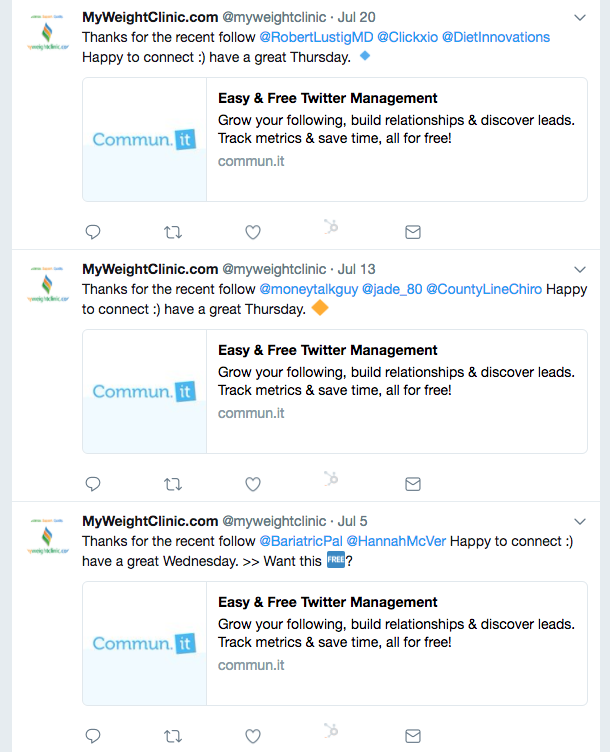Retweet the Jul 5 tweet

click(x=173, y=736)
